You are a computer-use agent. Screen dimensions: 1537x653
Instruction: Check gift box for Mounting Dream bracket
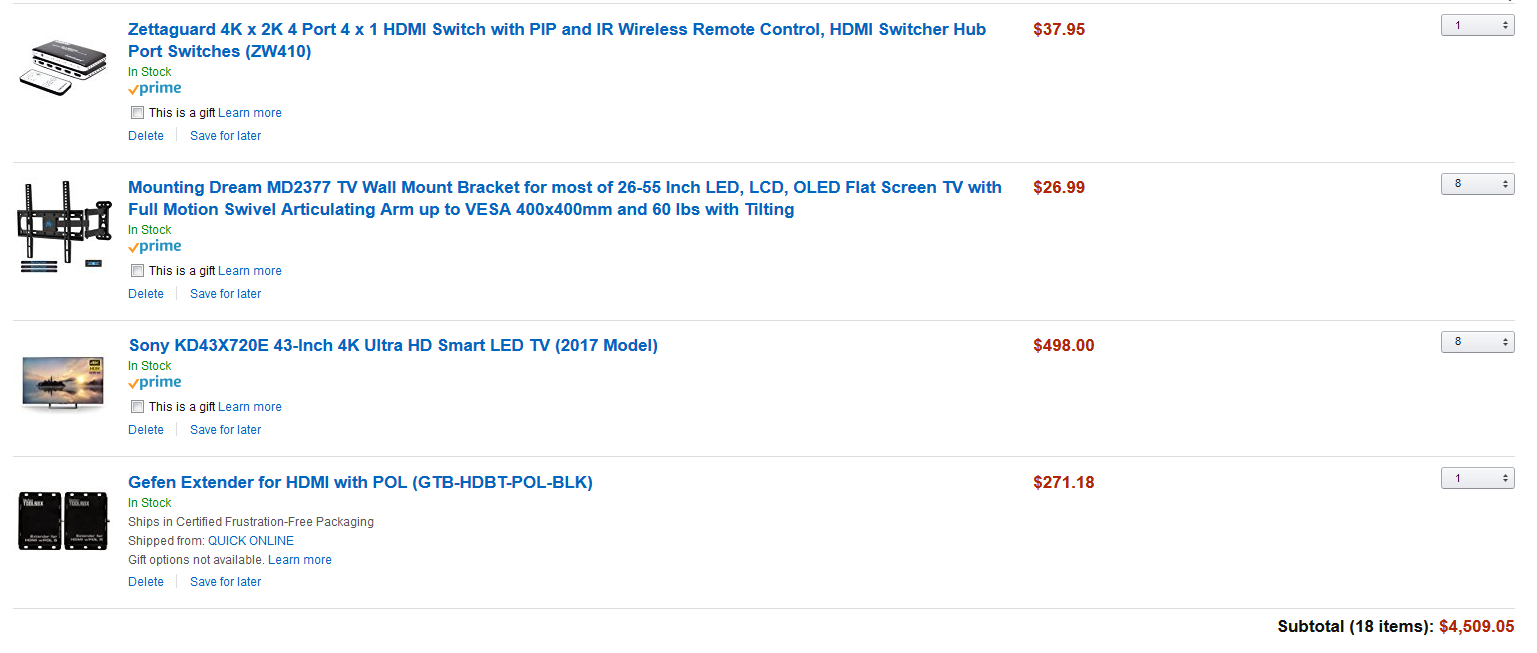coord(137,271)
